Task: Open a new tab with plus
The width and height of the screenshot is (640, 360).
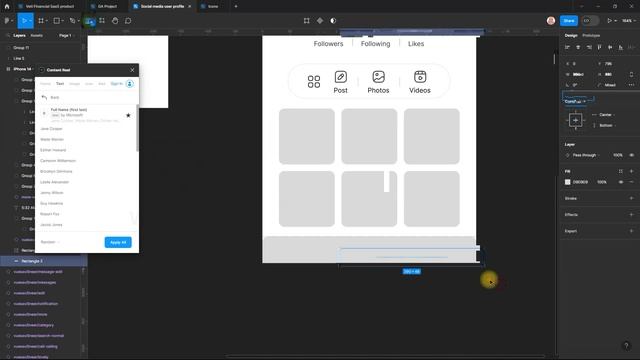Action: tap(236, 6)
